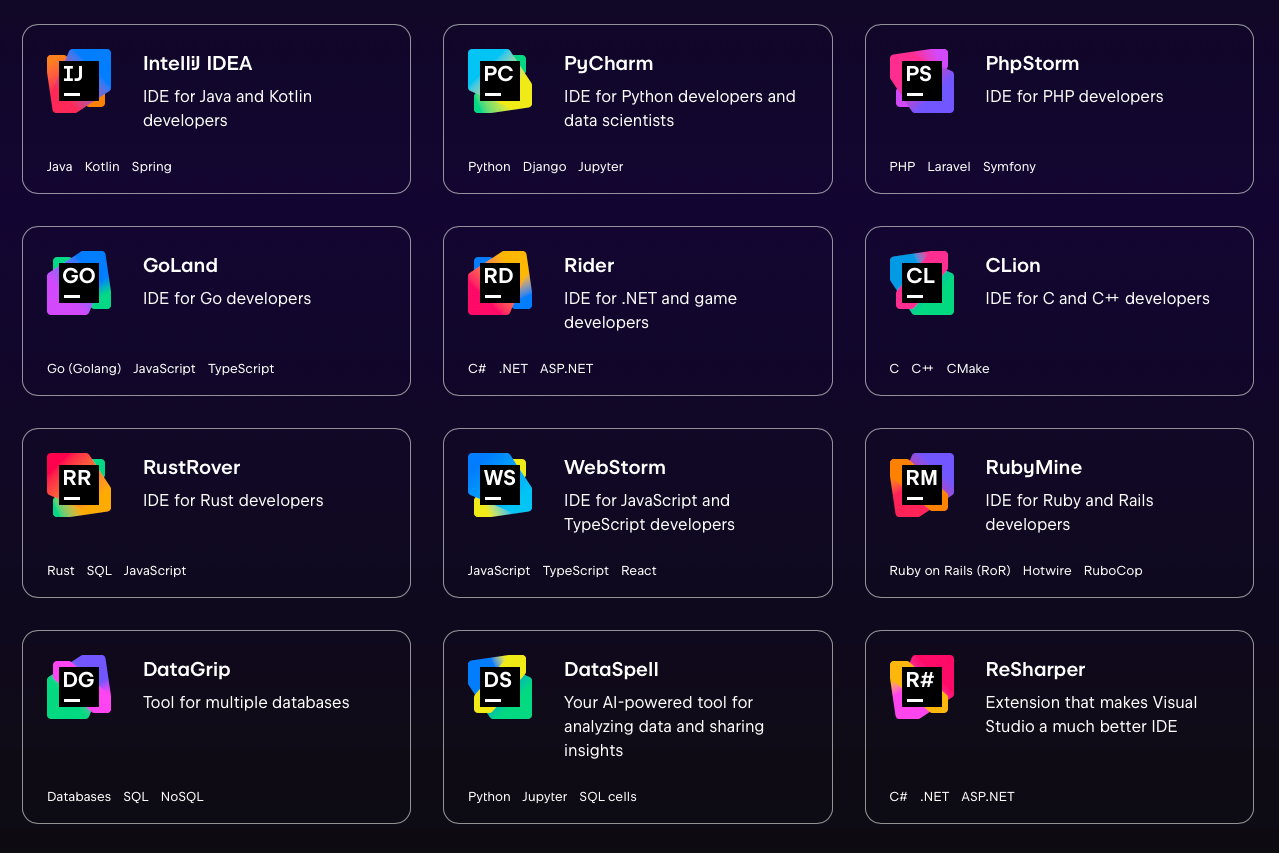This screenshot has height=853, width=1279.
Task: Click the Laravel tag under PhpStorm
Action: tap(948, 167)
